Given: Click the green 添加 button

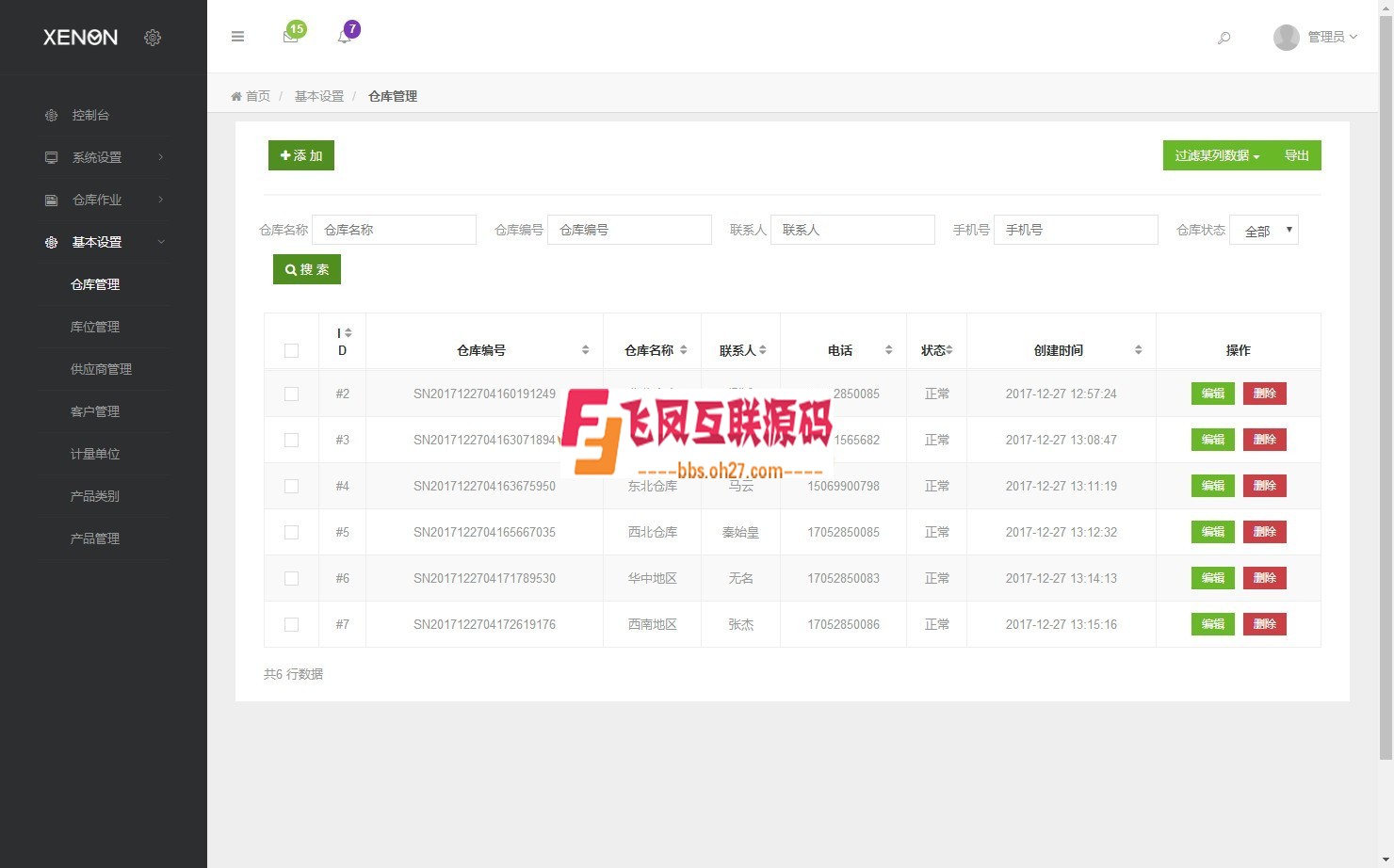Looking at the screenshot, I should coord(301,155).
